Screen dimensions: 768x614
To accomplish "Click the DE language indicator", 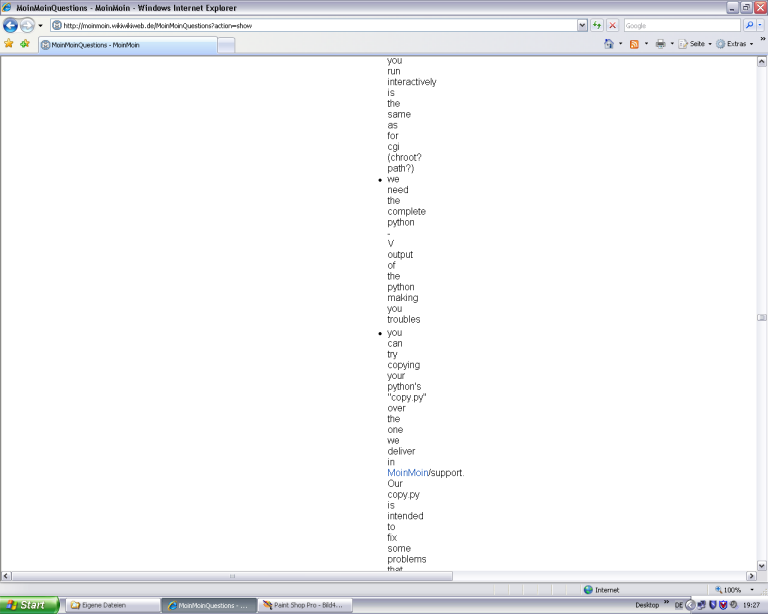I will [678, 605].
